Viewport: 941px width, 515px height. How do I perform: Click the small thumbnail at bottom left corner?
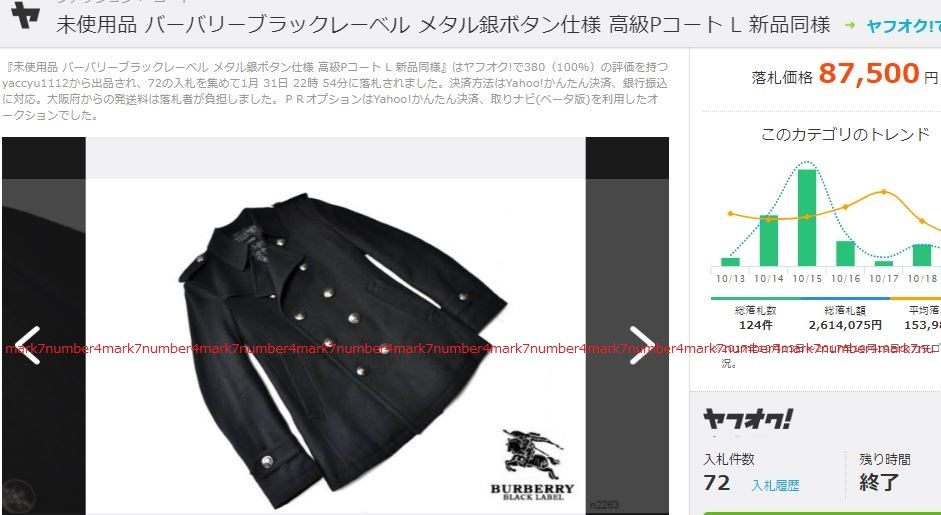(18, 497)
